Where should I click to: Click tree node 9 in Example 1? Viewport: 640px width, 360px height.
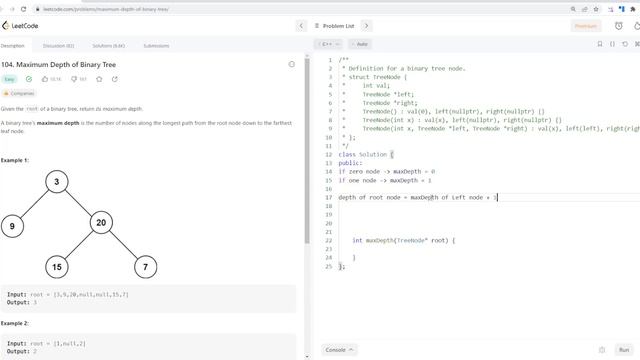pyautogui.click(x=12, y=226)
